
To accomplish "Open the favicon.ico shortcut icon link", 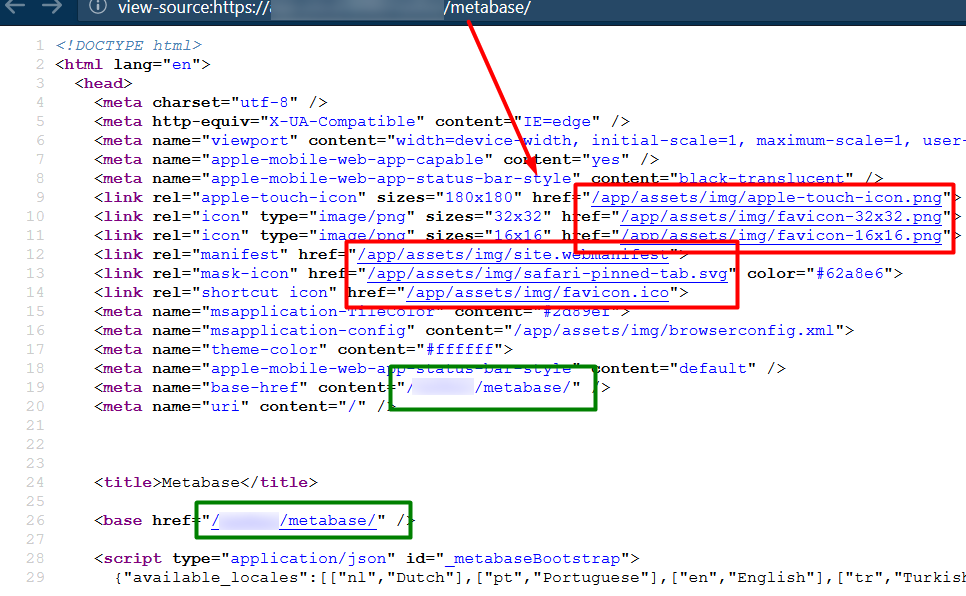I will (x=538, y=292).
